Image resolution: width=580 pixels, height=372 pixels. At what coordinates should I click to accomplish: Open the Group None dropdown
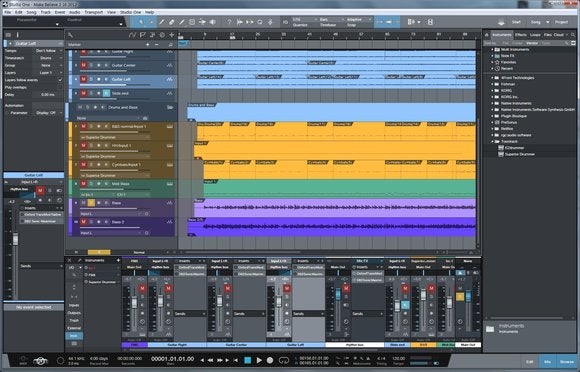48,65
